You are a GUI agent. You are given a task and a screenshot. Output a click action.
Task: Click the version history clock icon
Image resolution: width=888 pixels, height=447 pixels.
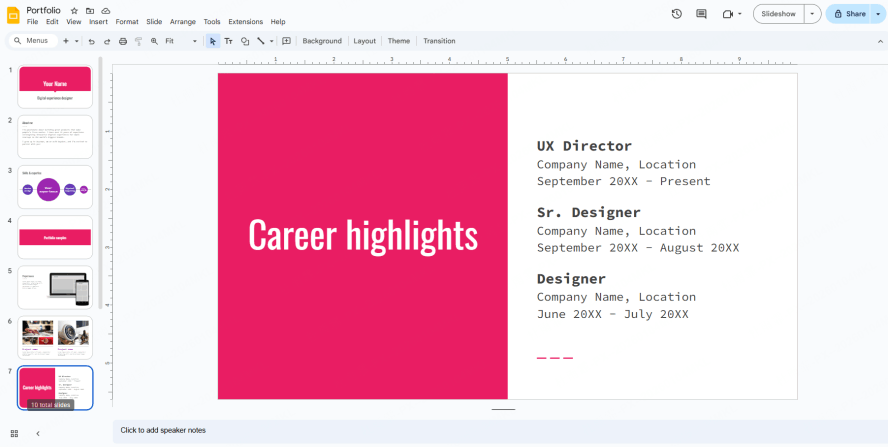pyautogui.click(x=676, y=14)
